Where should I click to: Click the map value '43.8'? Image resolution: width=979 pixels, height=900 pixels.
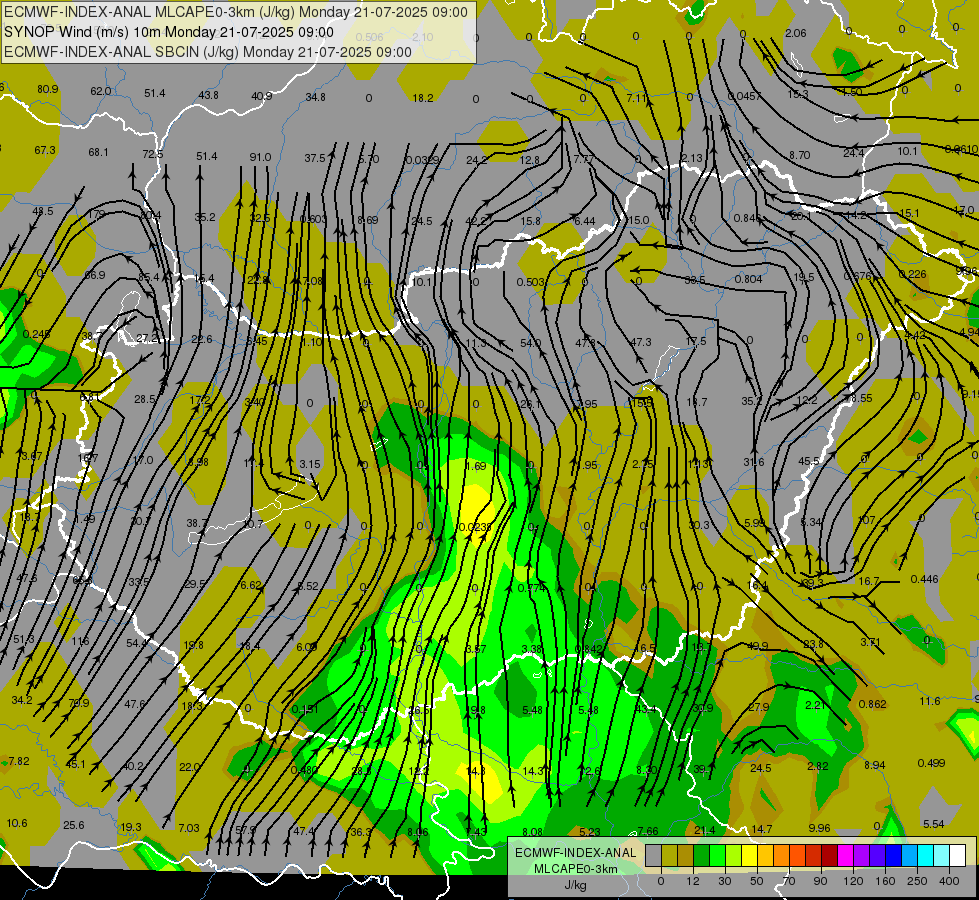[209, 95]
